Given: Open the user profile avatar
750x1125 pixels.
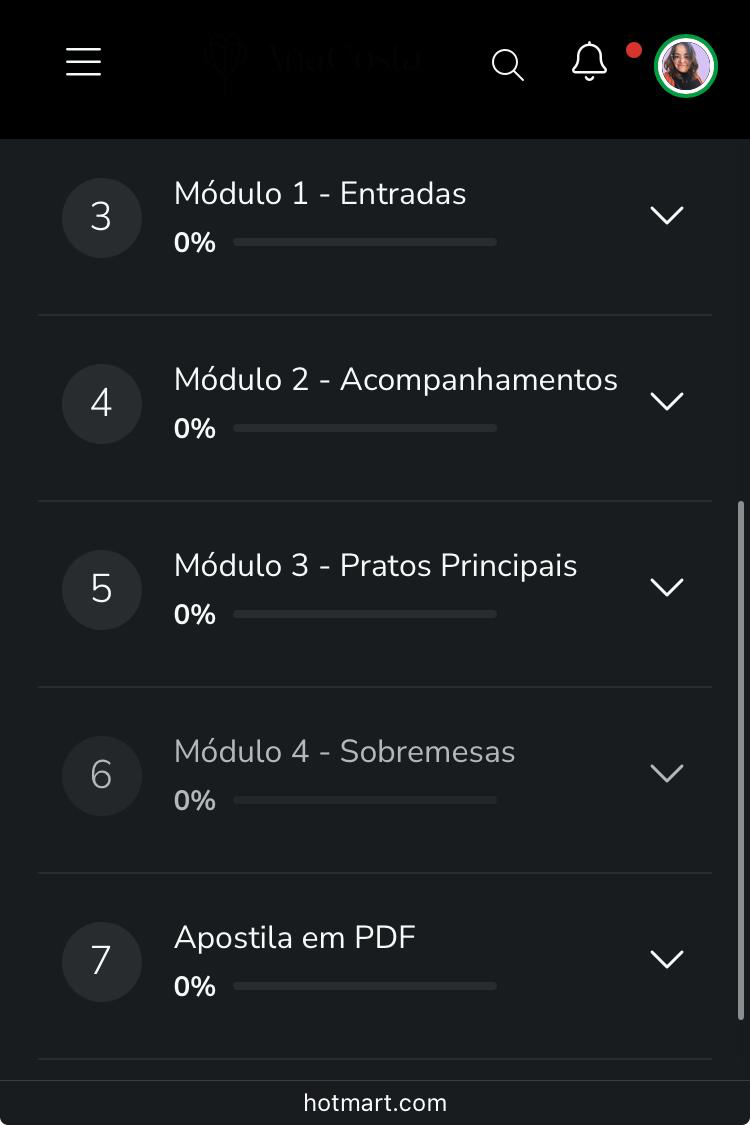Looking at the screenshot, I should pyautogui.click(x=686, y=66).
